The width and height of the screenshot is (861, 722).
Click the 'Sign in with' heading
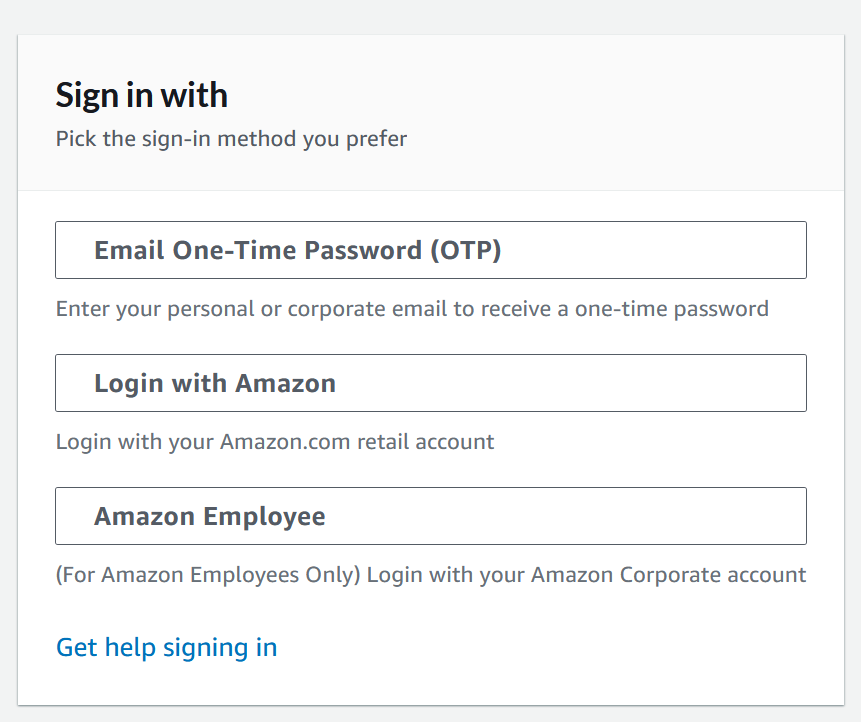(x=142, y=96)
